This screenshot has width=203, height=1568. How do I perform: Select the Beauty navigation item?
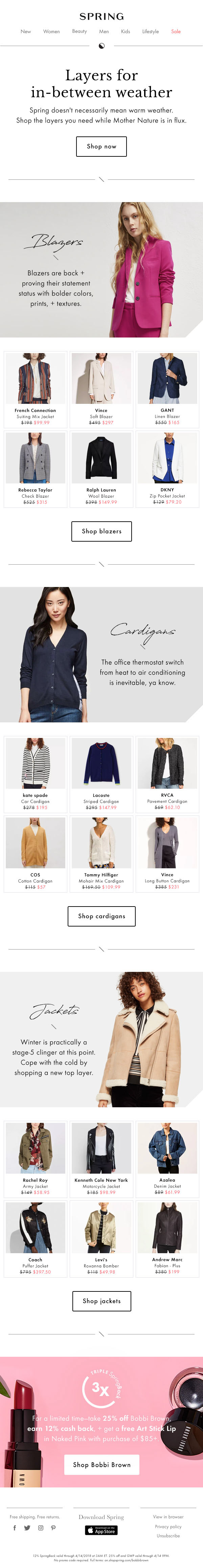coord(80,31)
